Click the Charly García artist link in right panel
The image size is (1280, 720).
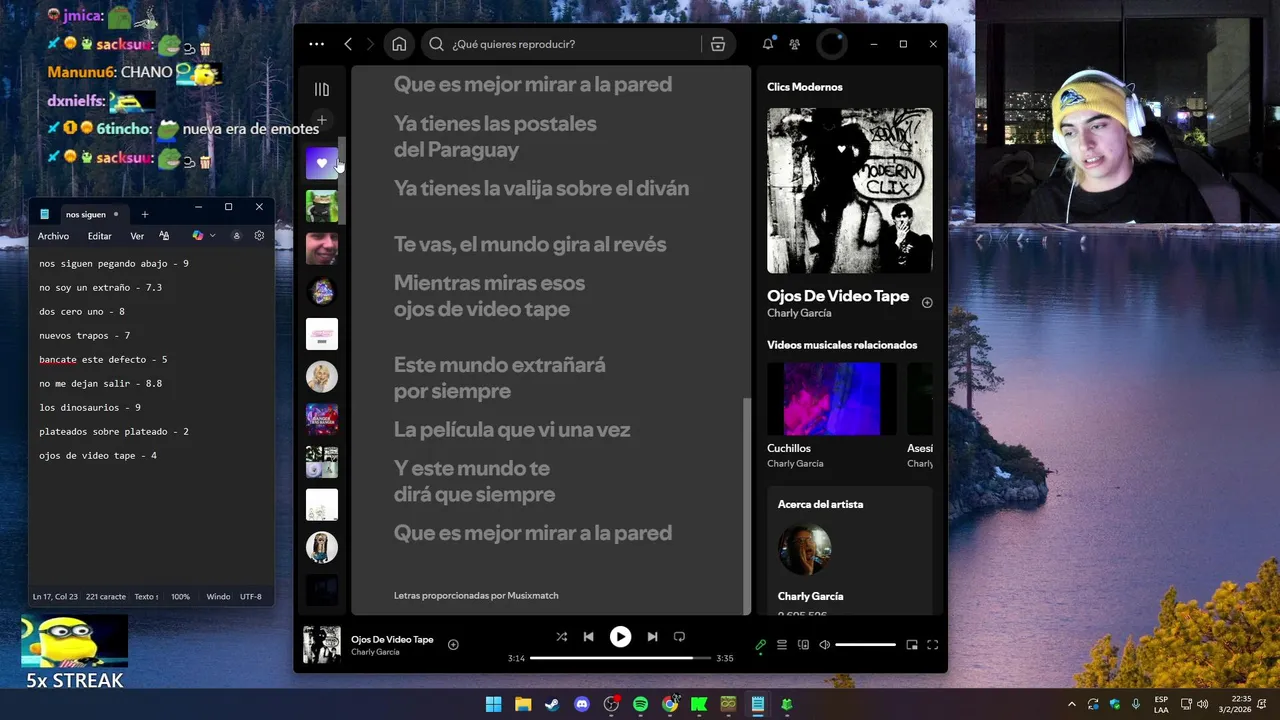799,313
